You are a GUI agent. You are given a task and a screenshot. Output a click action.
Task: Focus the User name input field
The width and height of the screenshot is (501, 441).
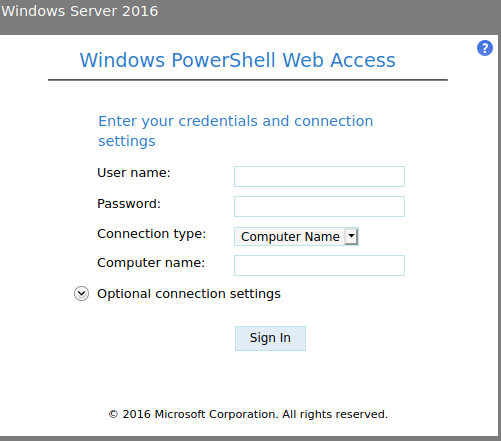[319, 176]
